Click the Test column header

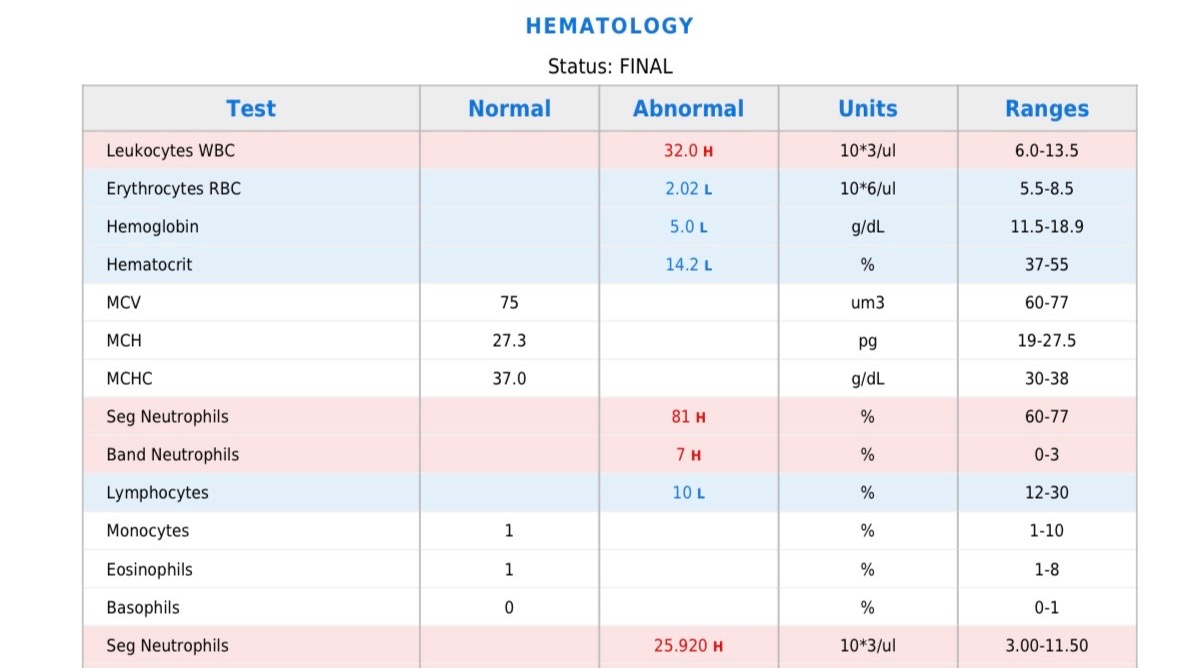pos(250,109)
